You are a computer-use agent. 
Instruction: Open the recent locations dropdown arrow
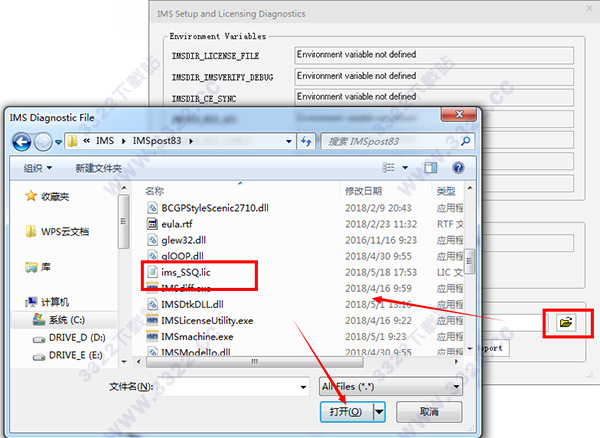tap(58, 142)
